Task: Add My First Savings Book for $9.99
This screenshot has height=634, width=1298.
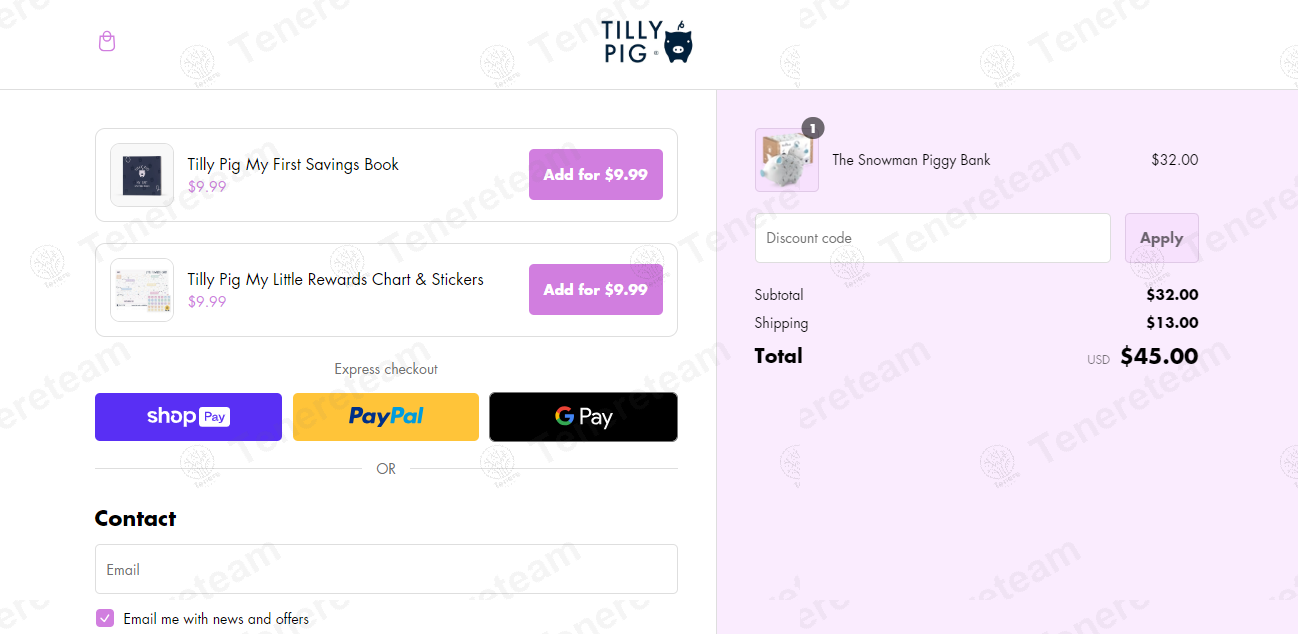Action: pos(595,174)
